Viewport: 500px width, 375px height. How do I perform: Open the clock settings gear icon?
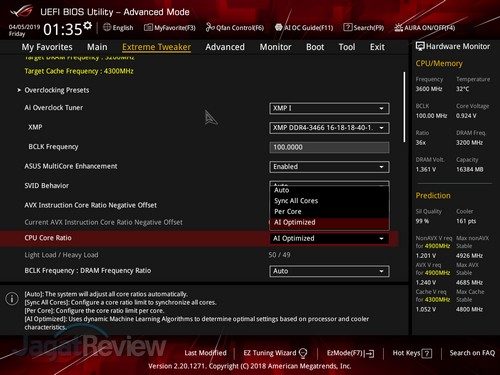point(88,26)
